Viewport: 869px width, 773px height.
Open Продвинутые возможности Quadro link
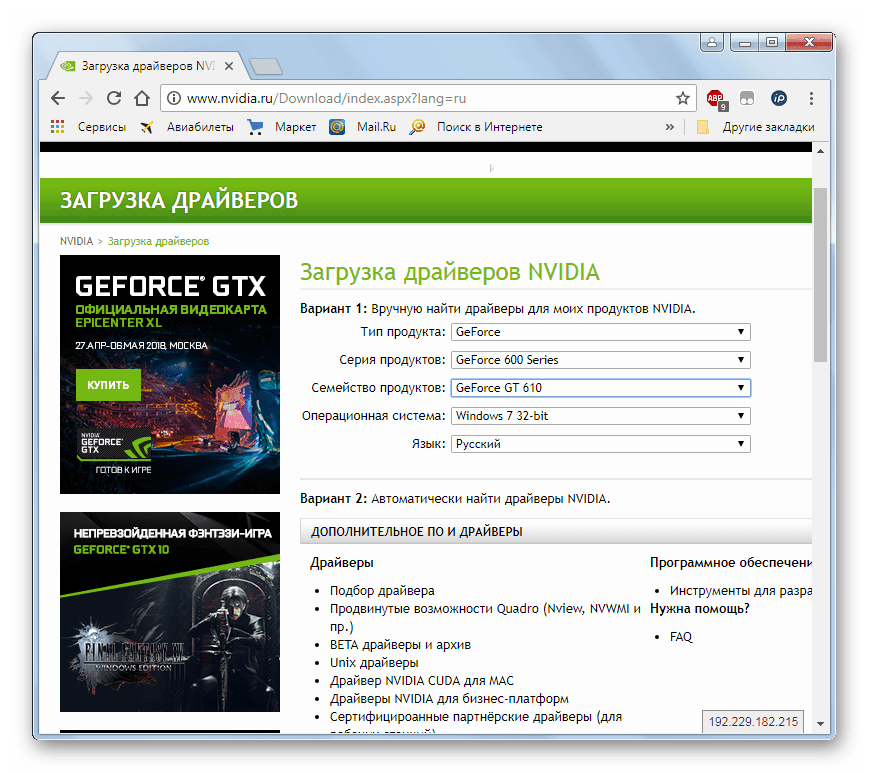(x=485, y=617)
